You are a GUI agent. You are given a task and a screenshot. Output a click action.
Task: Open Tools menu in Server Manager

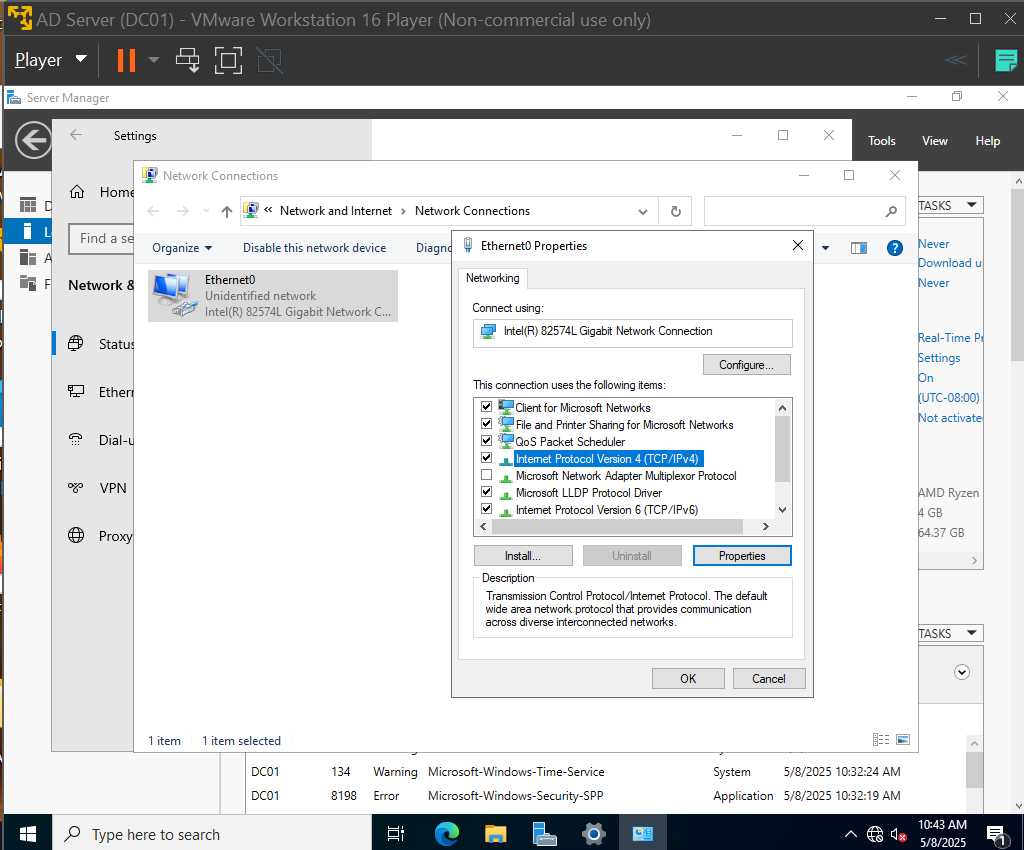click(x=882, y=140)
